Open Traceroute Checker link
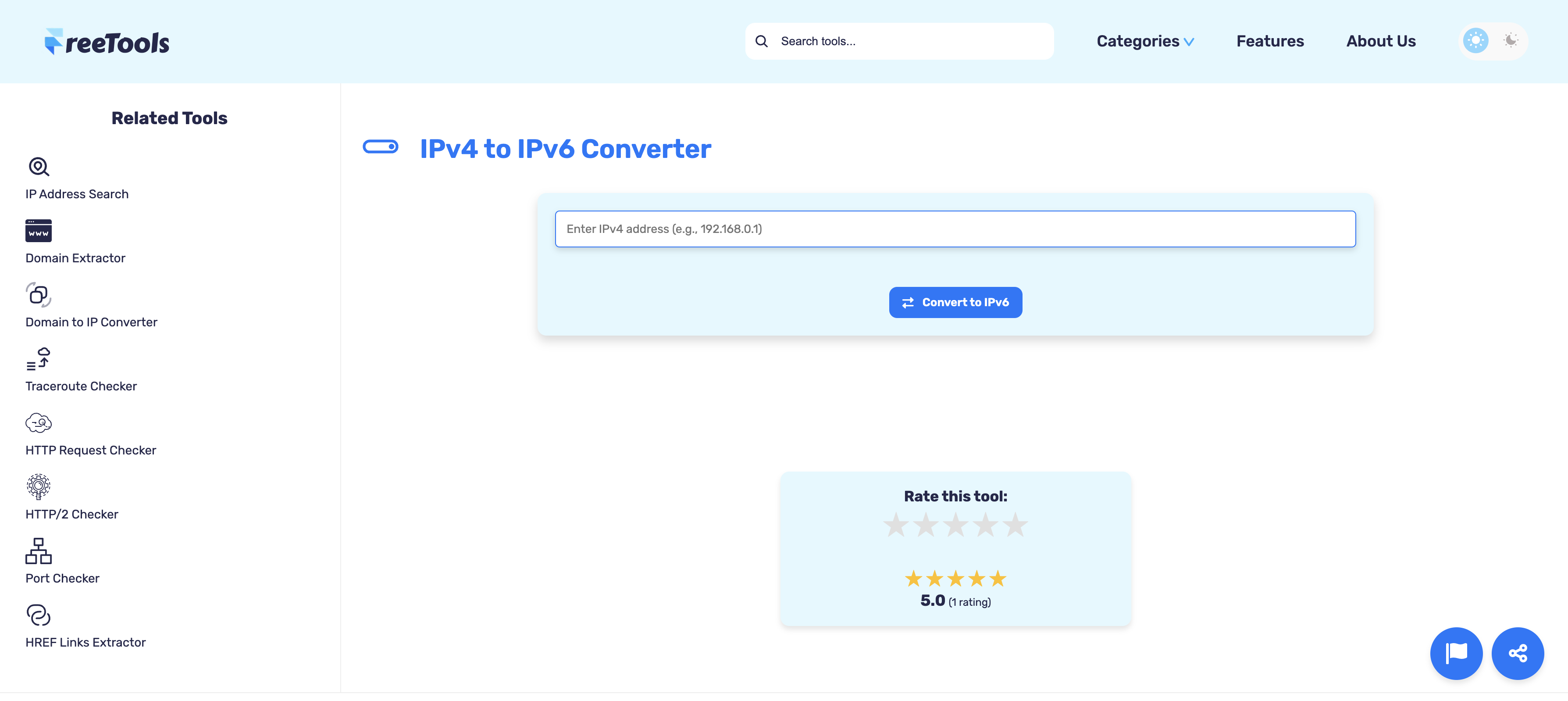This screenshot has height=701, width=1568. pos(81,386)
